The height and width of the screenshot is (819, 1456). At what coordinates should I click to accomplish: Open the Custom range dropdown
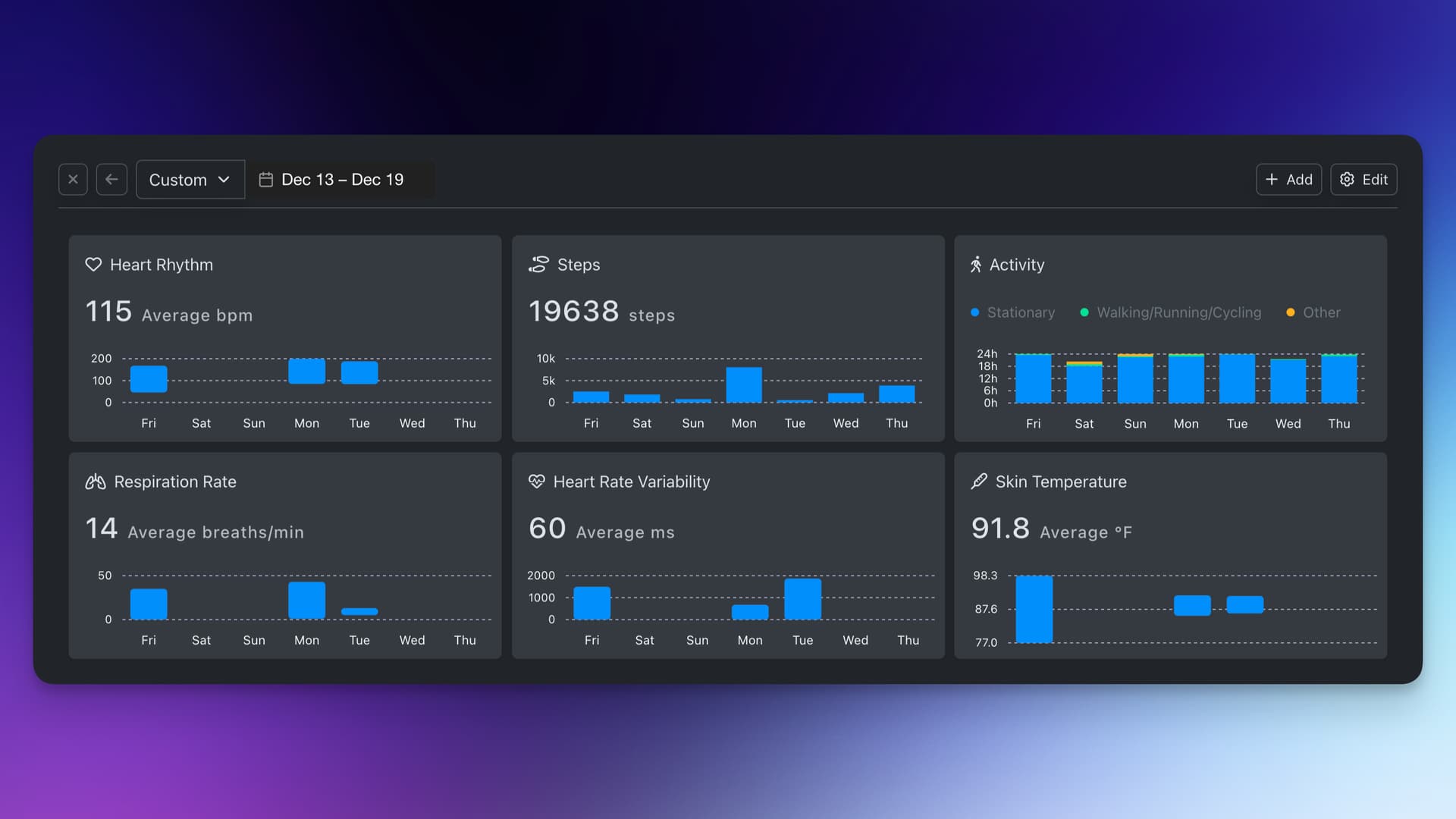click(x=190, y=180)
